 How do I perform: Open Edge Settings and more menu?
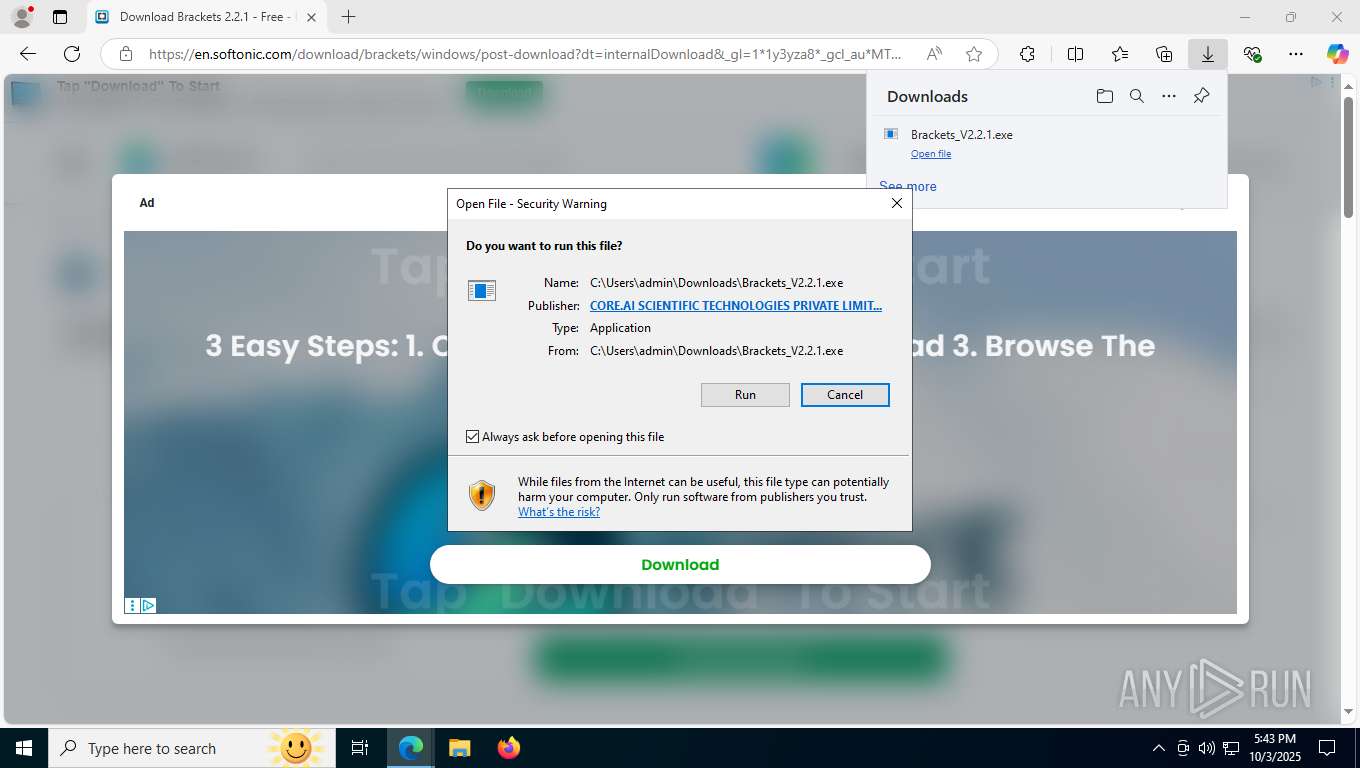tap(1296, 54)
